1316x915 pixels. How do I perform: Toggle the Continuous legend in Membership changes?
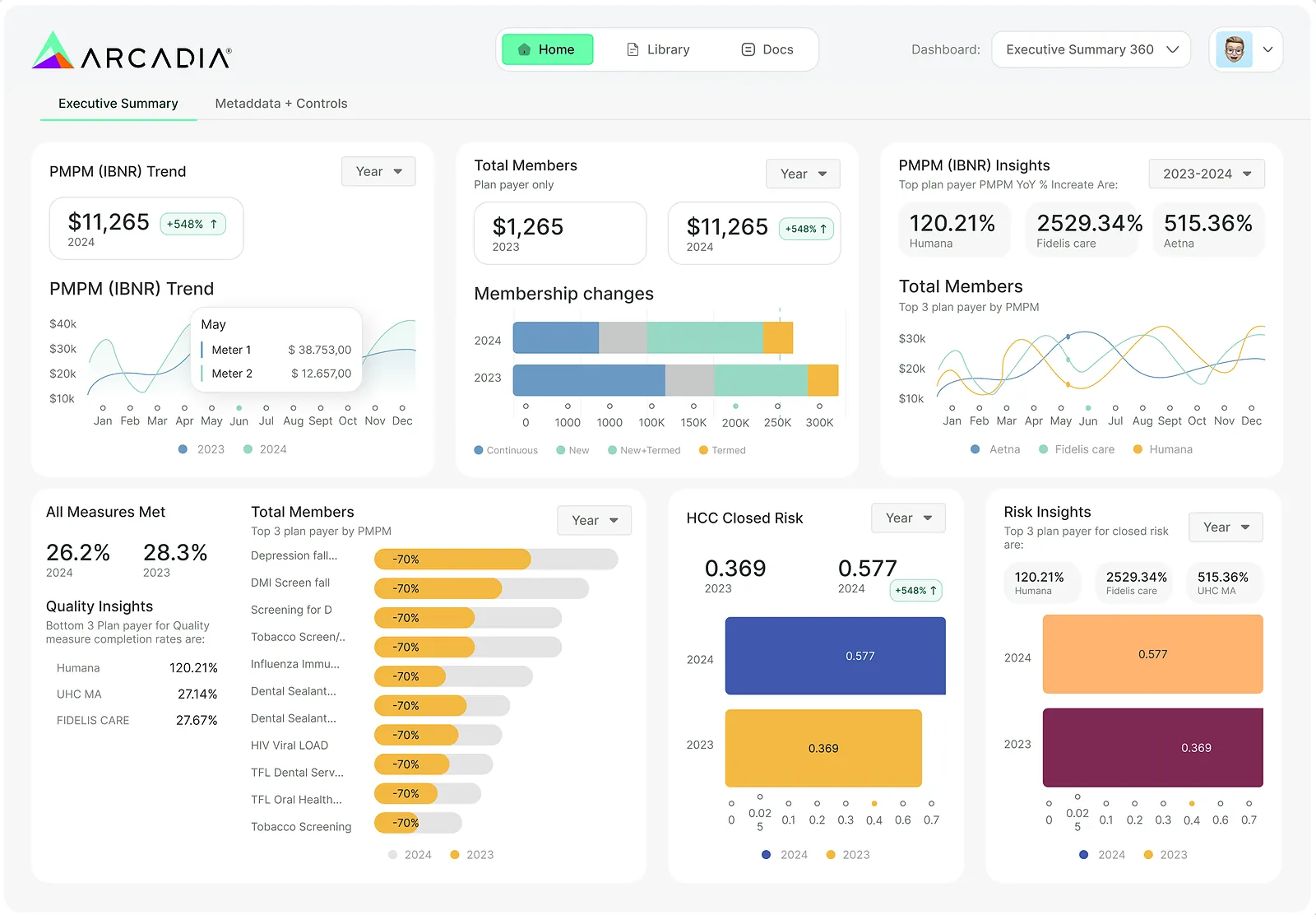(x=506, y=450)
